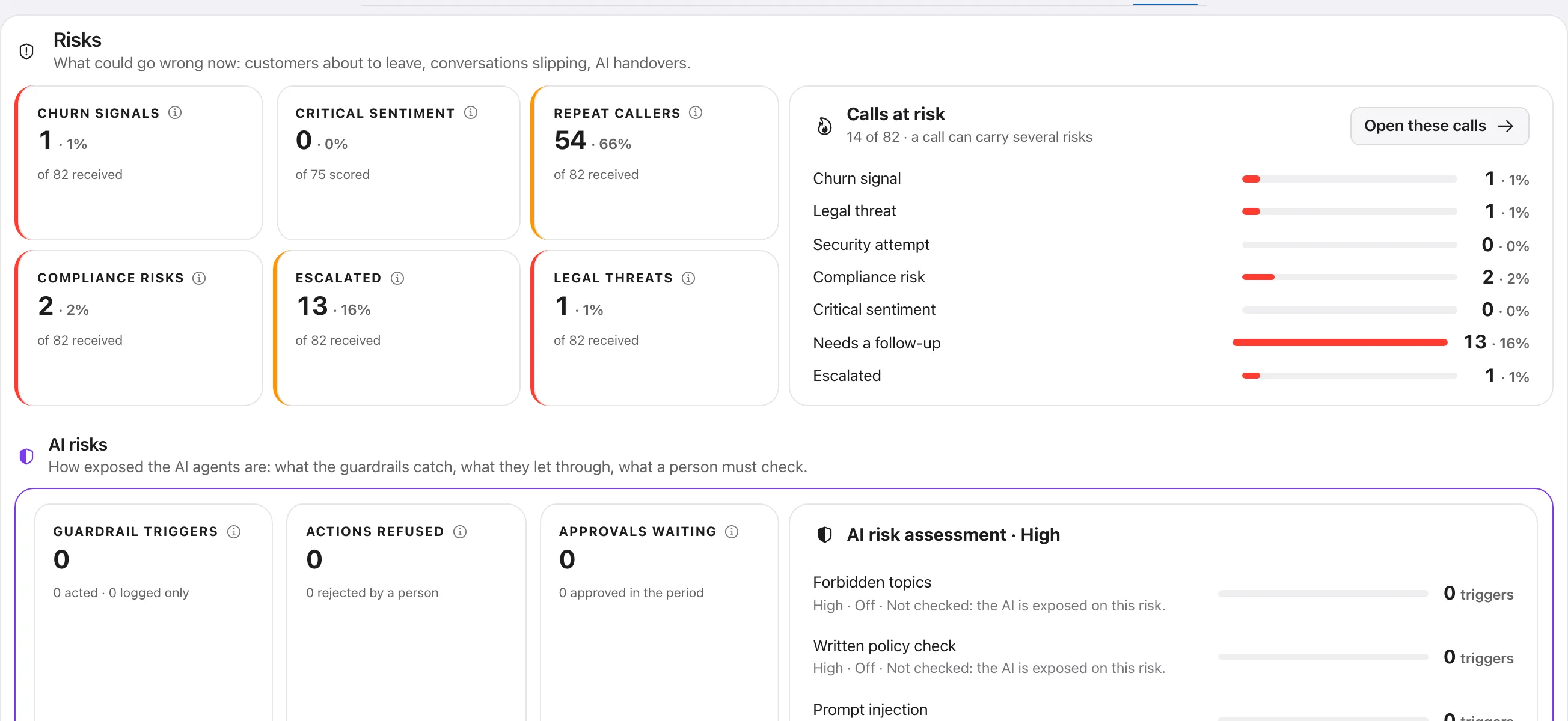Click the flame icon beside Calls at risk
Viewport: 1568px width, 721px height.
(824, 126)
